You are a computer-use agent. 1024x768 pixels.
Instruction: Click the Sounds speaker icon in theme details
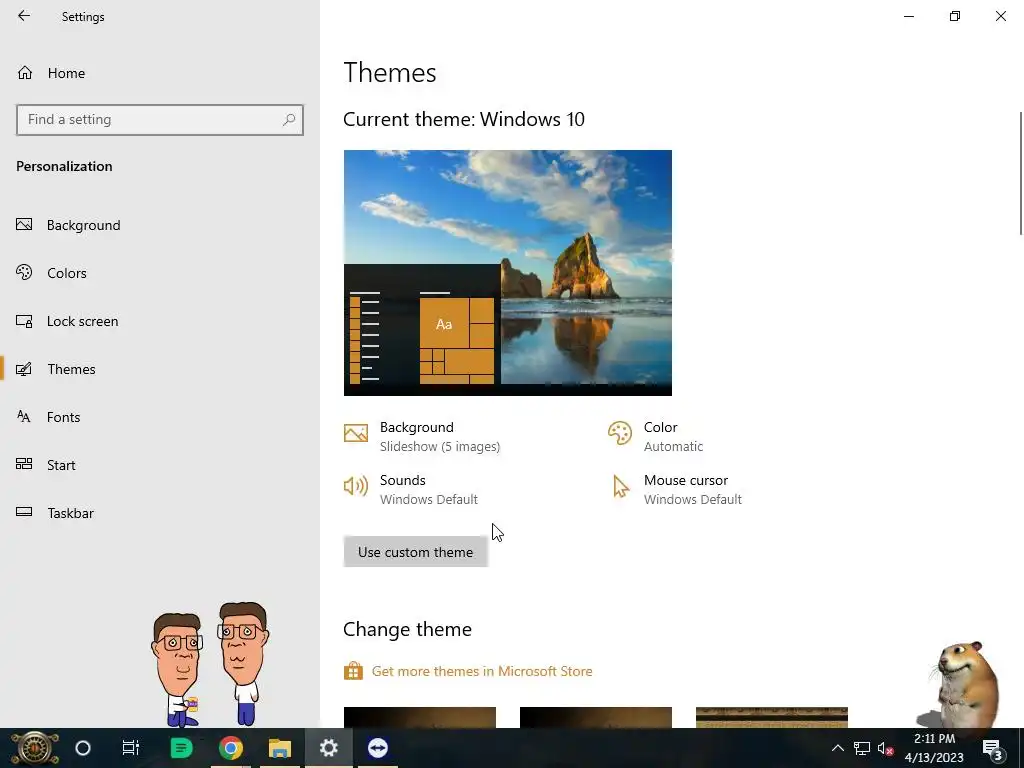(356, 486)
